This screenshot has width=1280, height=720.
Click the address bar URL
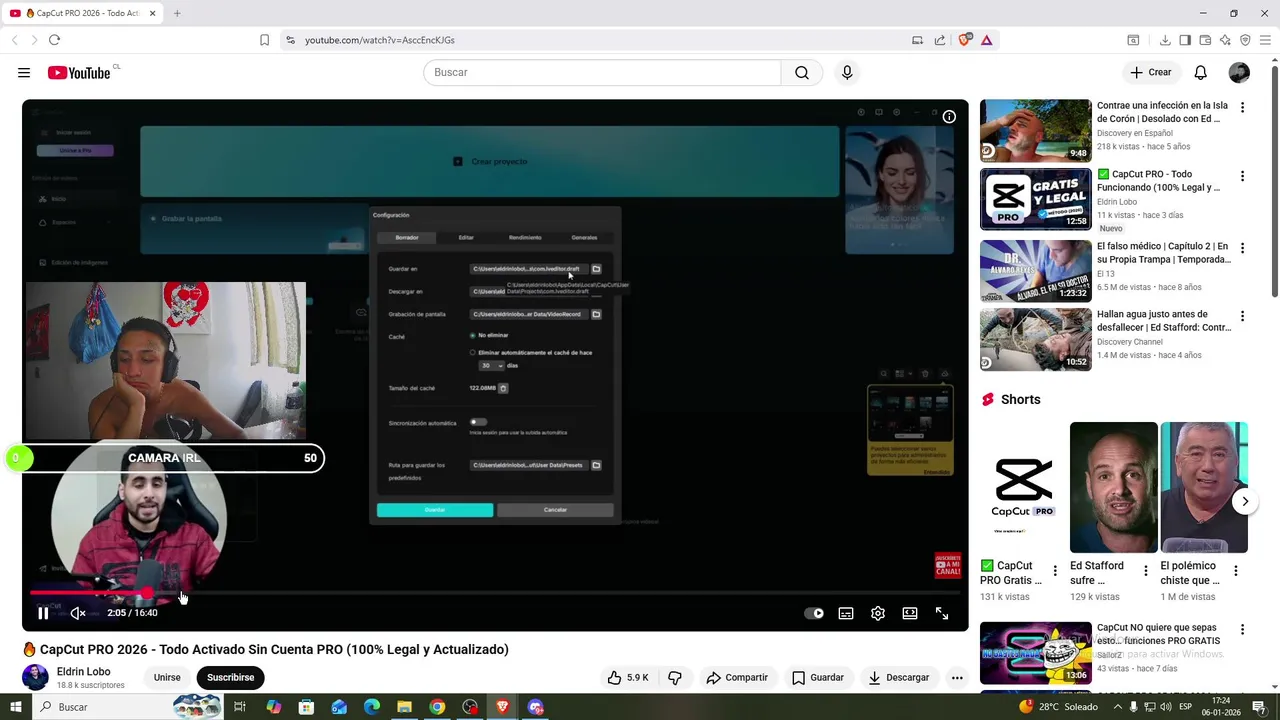point(380,40)
